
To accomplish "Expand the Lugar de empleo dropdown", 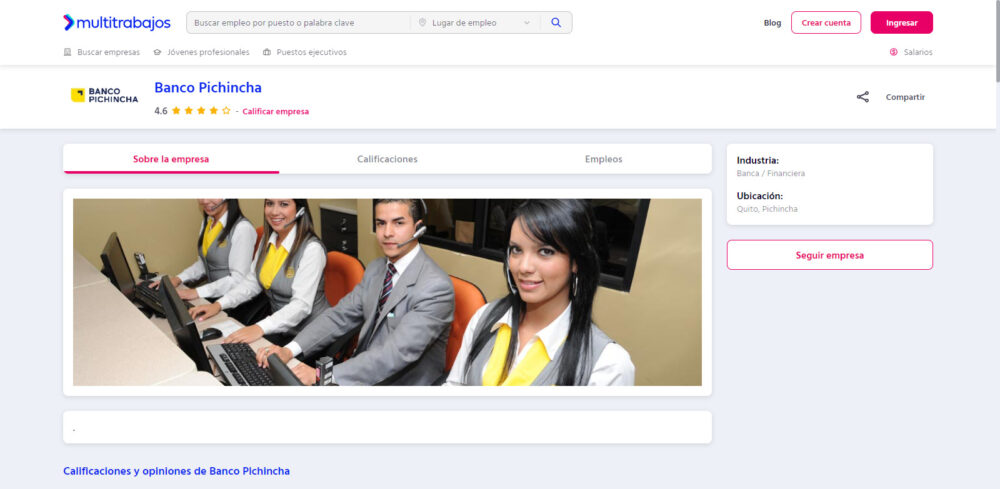I will 475,23.
